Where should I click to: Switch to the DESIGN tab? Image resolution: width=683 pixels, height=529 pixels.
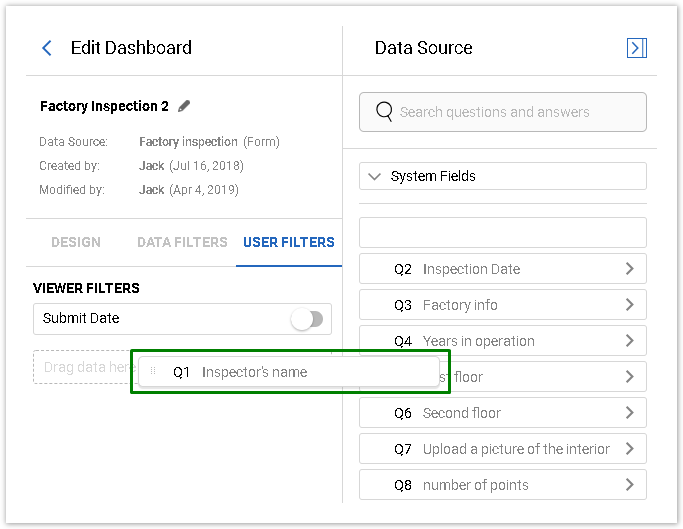point(76,242)
